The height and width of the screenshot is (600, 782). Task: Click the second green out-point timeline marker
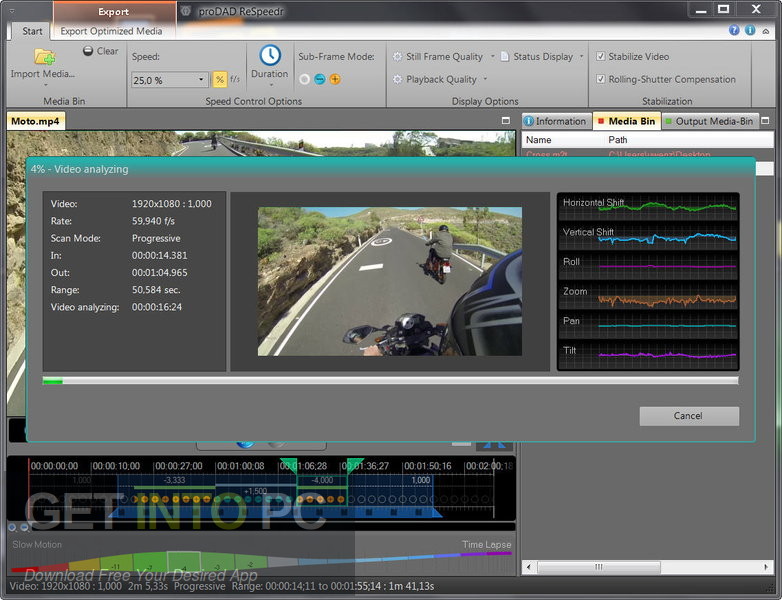355,465
